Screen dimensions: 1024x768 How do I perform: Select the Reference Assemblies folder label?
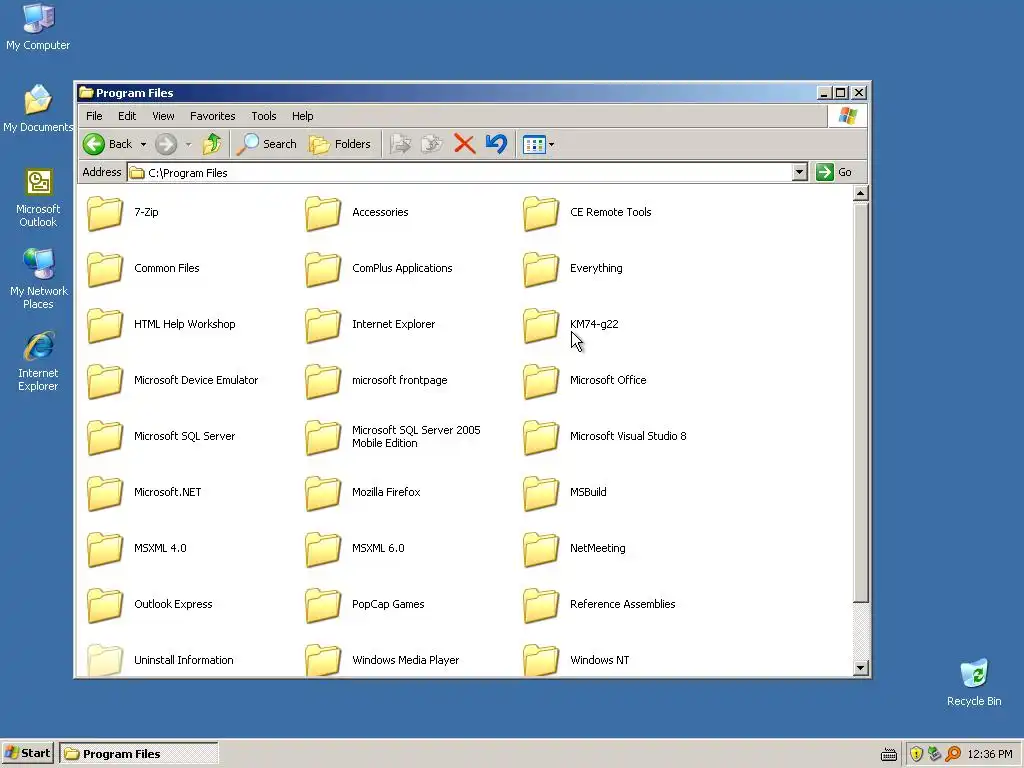coord(622,605)
